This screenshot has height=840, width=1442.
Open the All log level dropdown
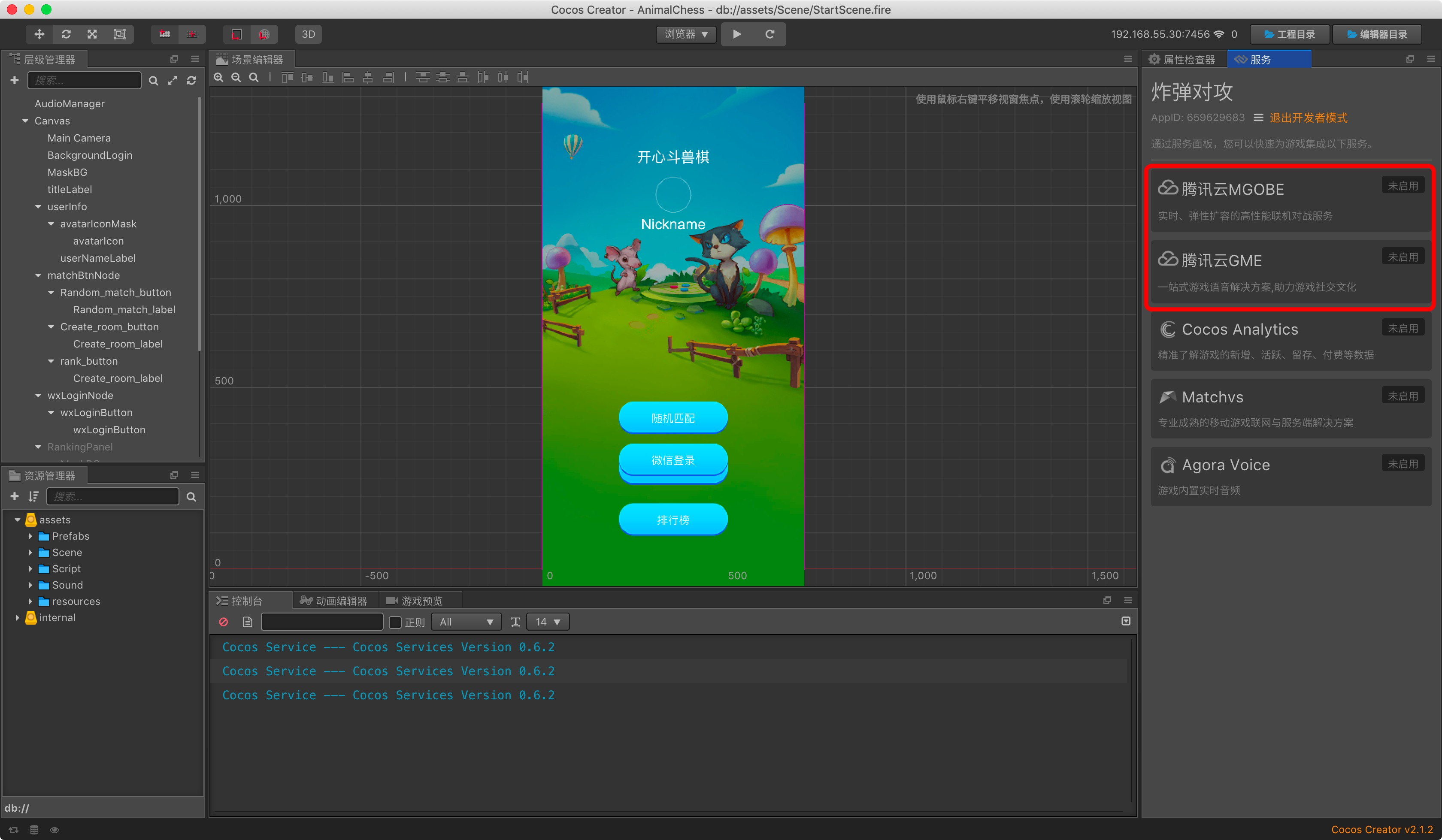(467, 622)
